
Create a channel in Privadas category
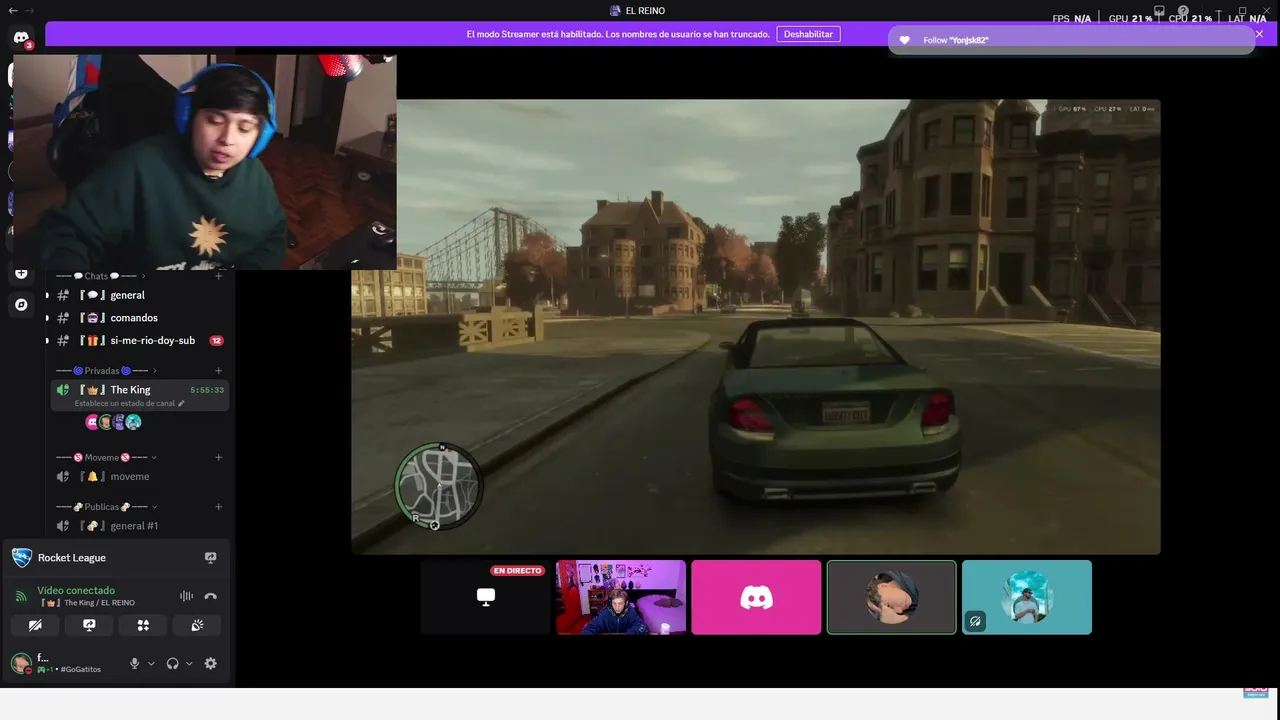coord(218,371)
